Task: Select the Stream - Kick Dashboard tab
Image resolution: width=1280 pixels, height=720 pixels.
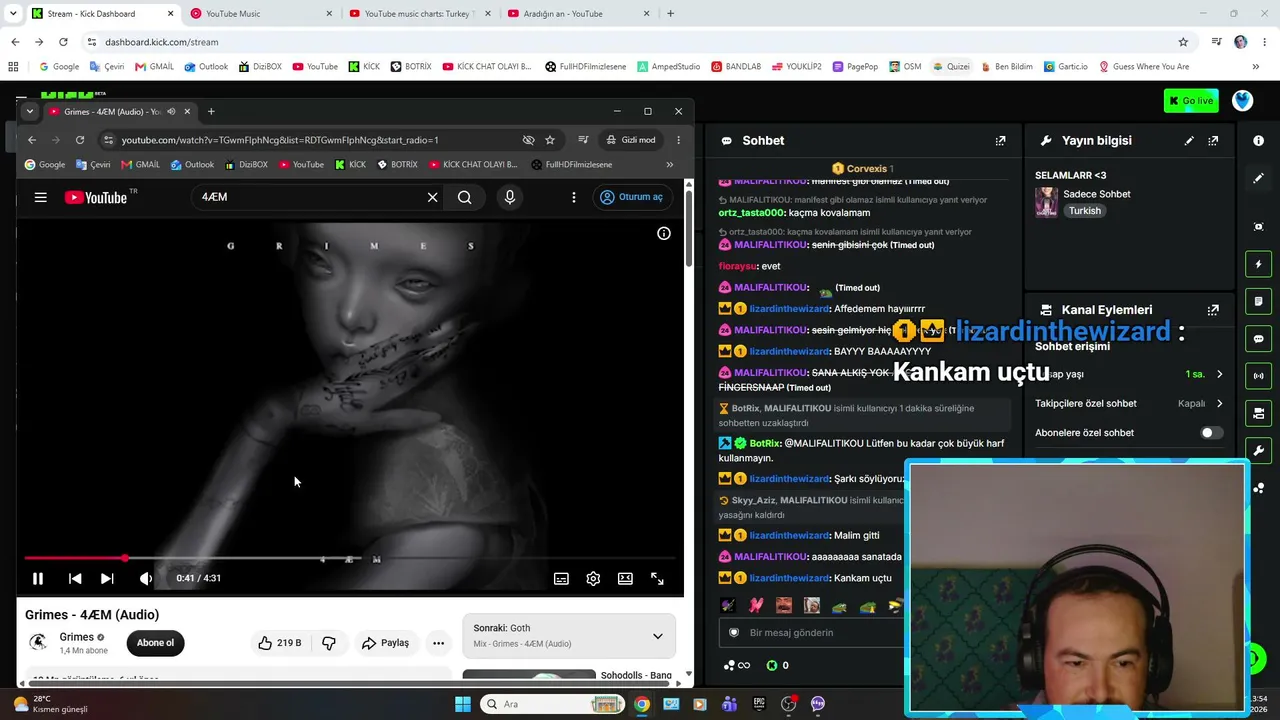Action: pos(100,14)
